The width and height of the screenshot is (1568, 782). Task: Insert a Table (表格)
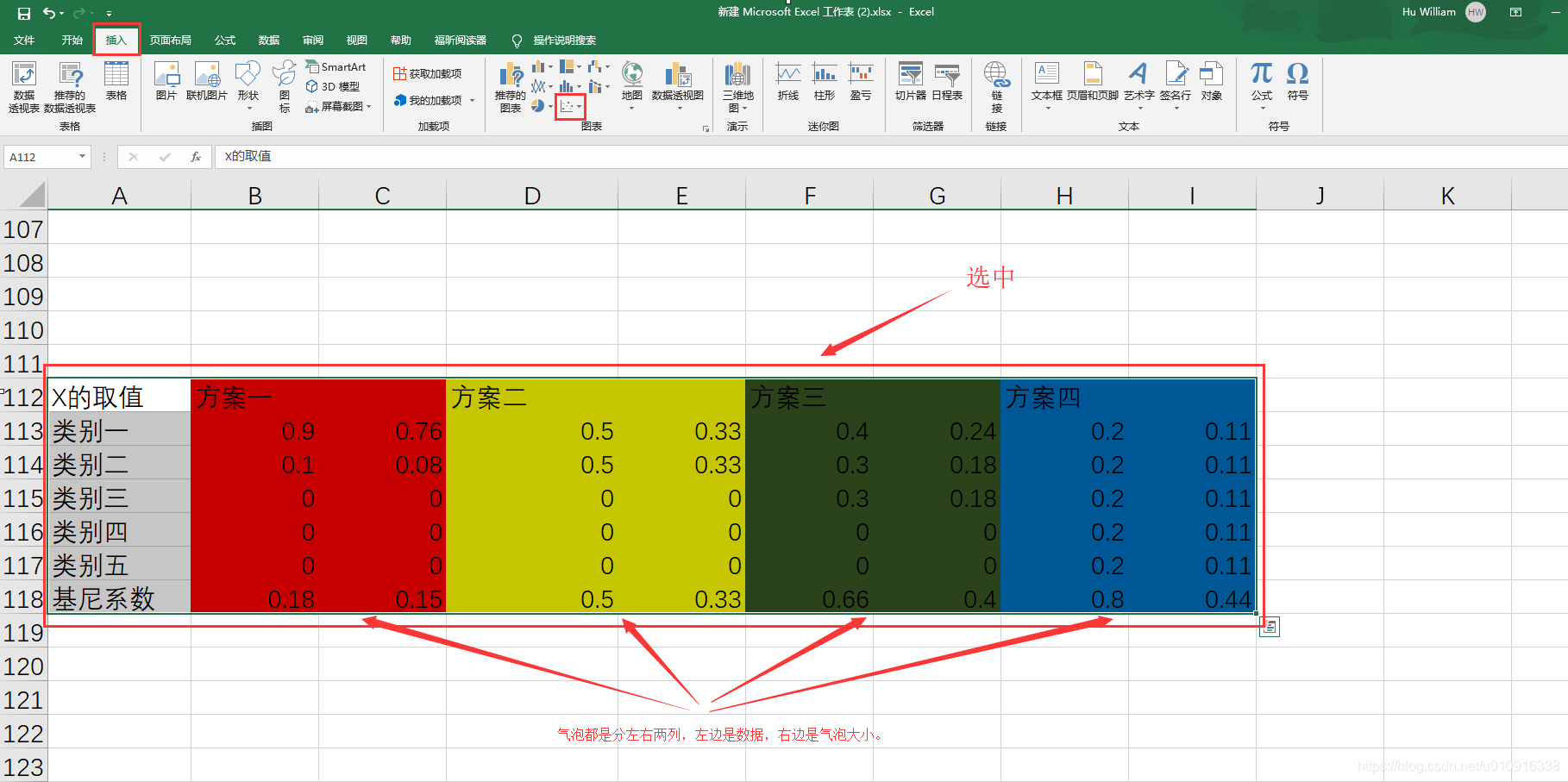tap(116, 83)
